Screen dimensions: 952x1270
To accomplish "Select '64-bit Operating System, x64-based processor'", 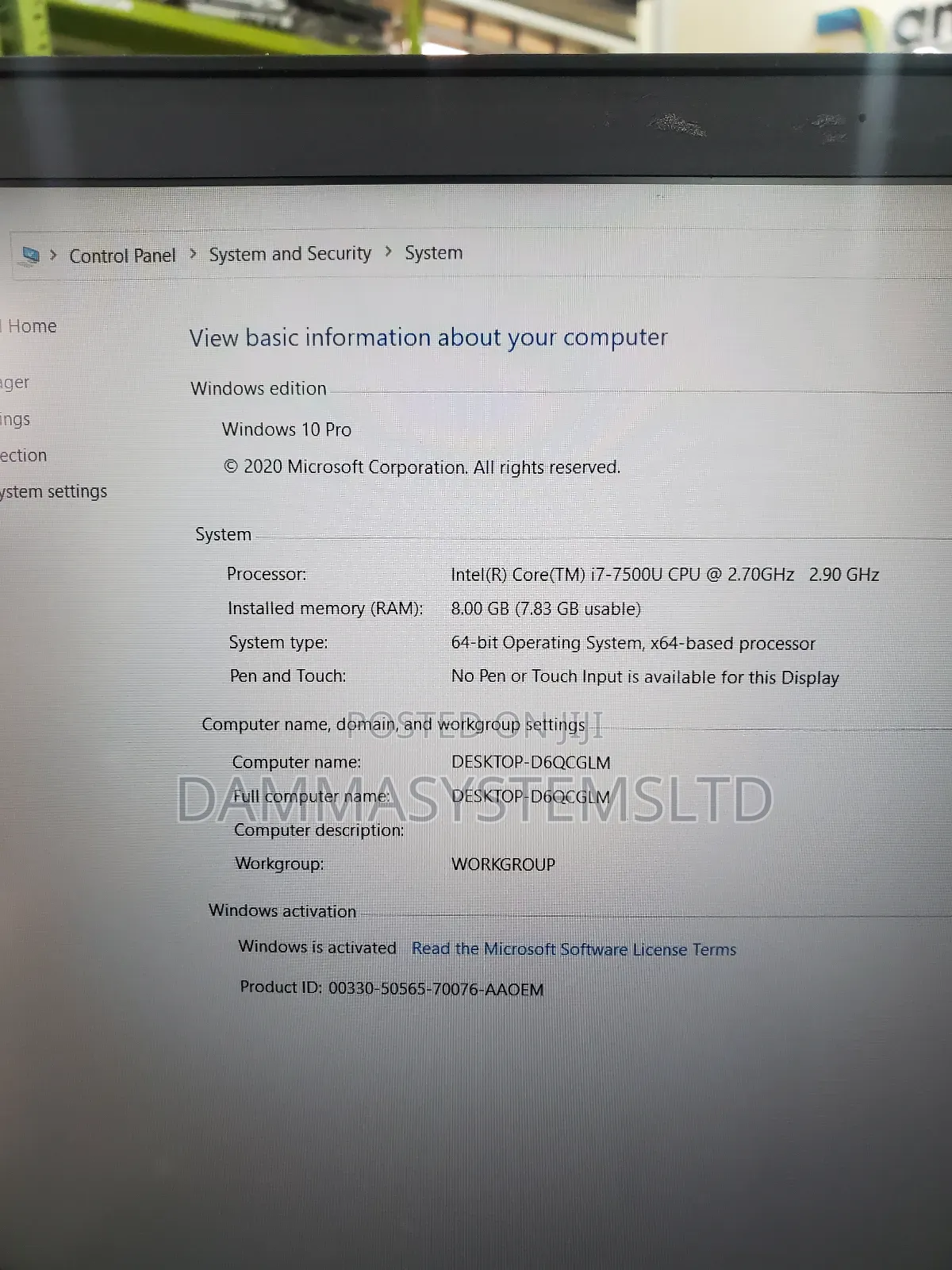I will tap(633, 643).
